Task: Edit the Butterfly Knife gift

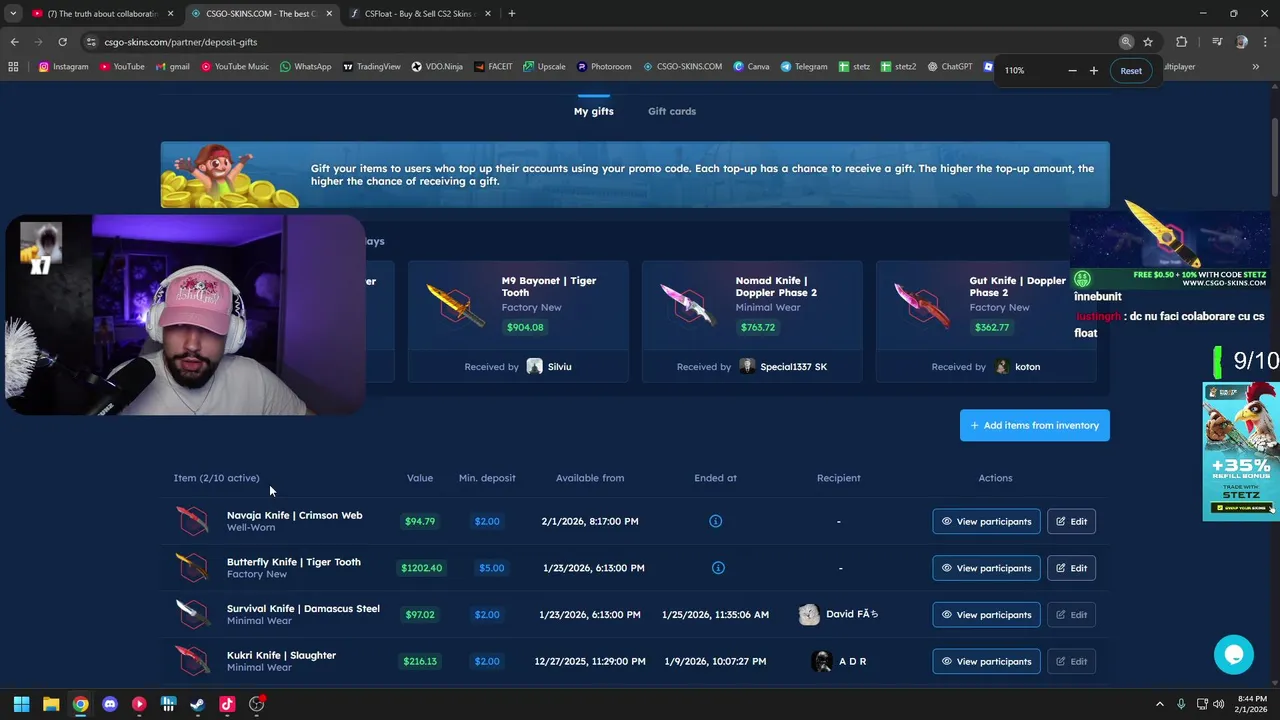Action: (x=1071, y=568)
